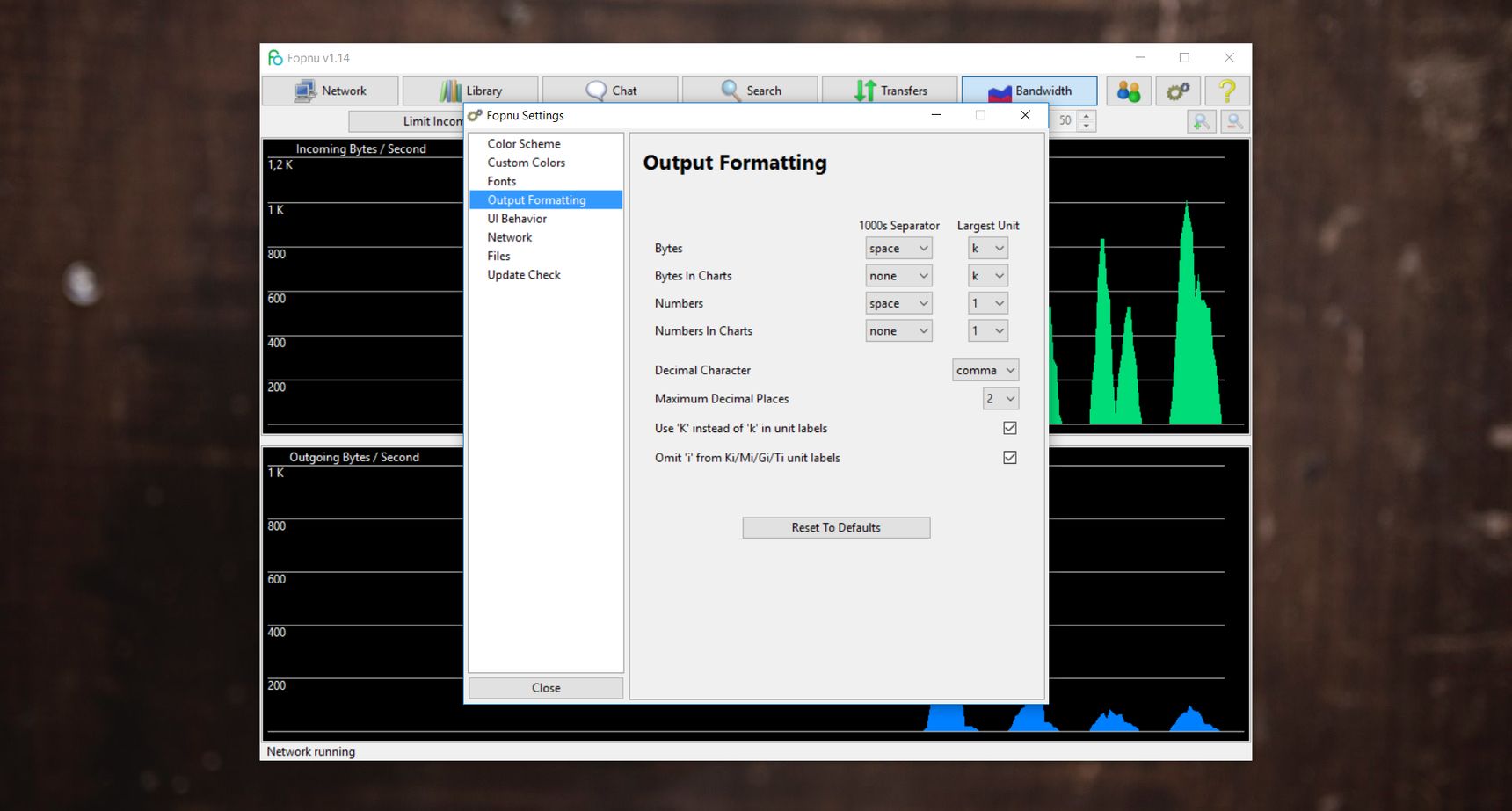Click the Largest Unit column header
The width and height of the screenshot is (1512, 811).
coord(988,226)
